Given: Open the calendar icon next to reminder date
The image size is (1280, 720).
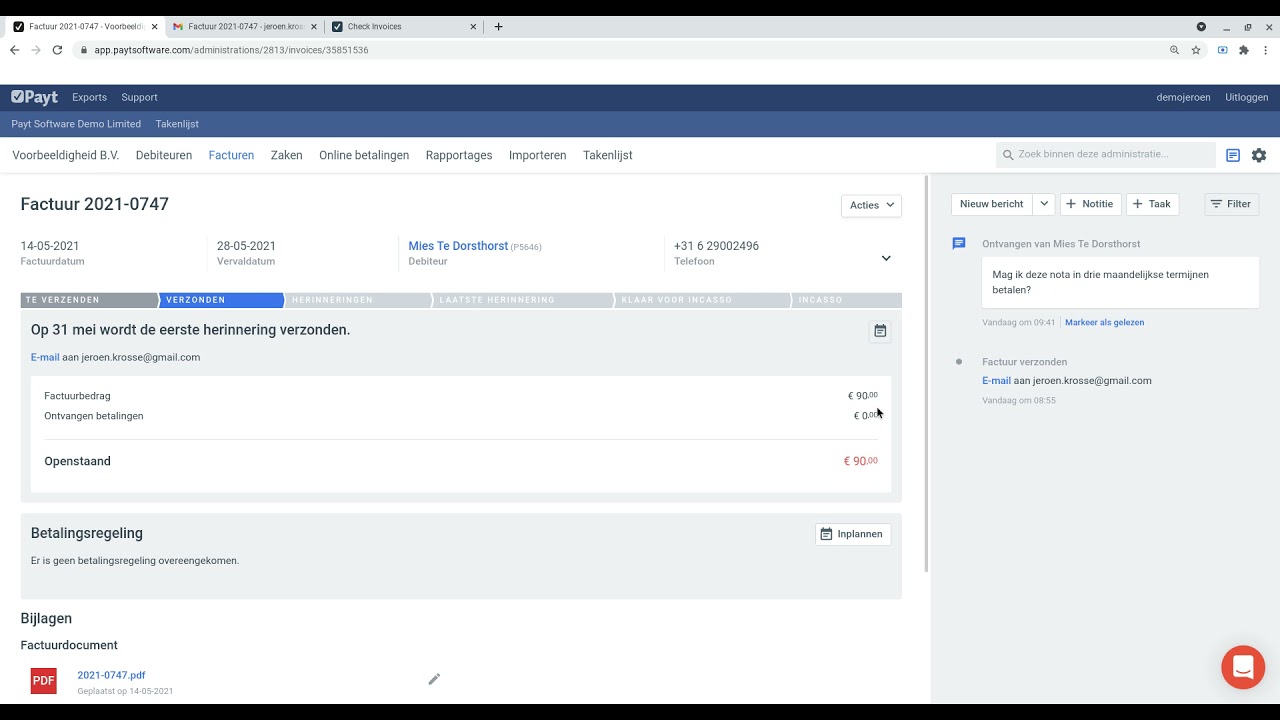Looking at the screenshot, I should click(x=880, y=331).
